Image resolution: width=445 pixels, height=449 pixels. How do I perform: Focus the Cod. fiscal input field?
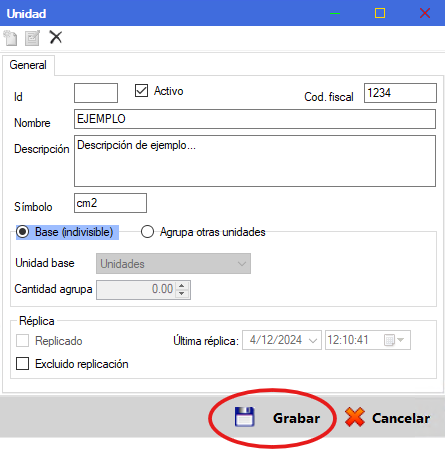400,93
